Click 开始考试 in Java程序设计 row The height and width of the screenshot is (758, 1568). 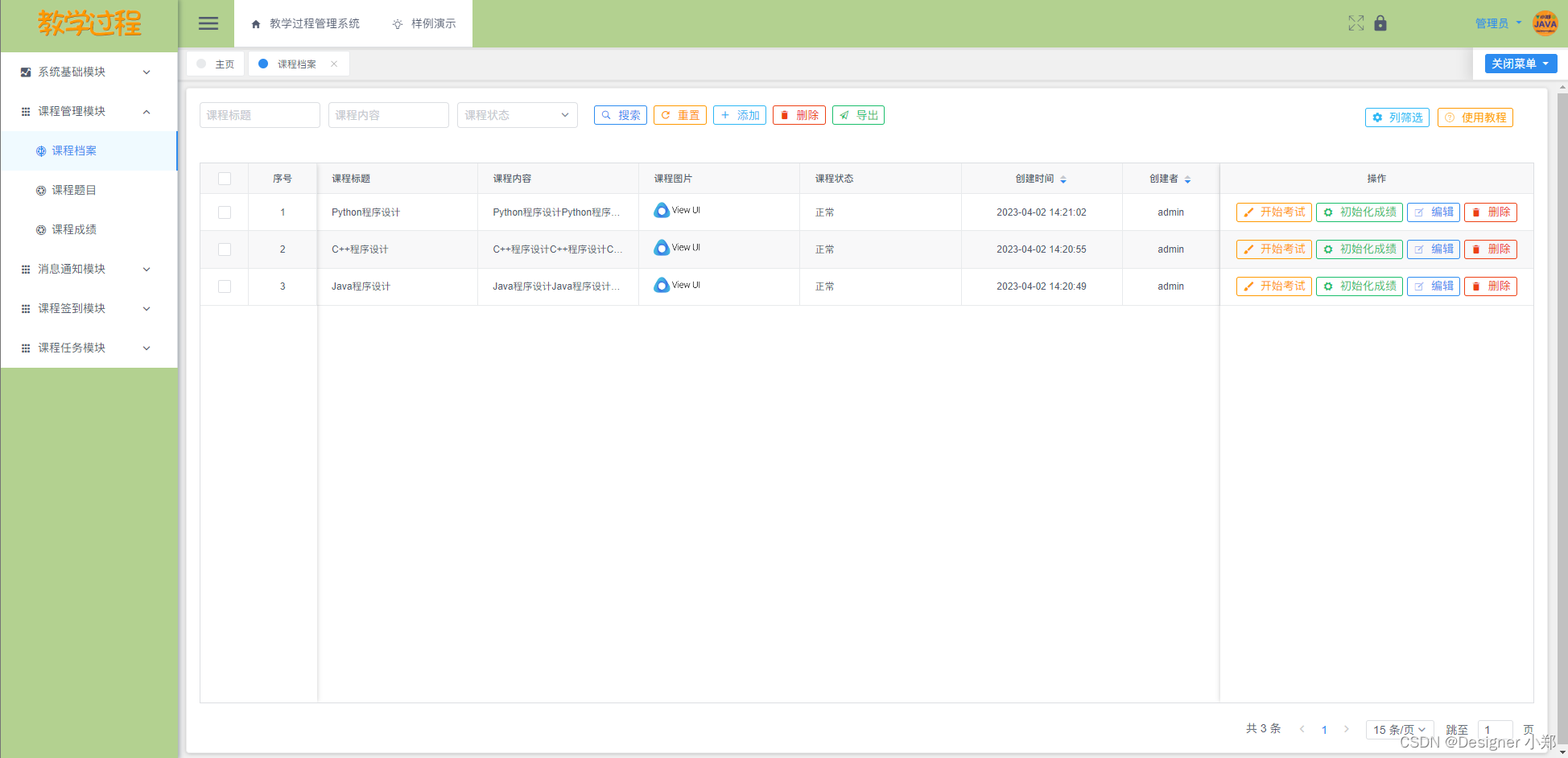coord(1274,286)
